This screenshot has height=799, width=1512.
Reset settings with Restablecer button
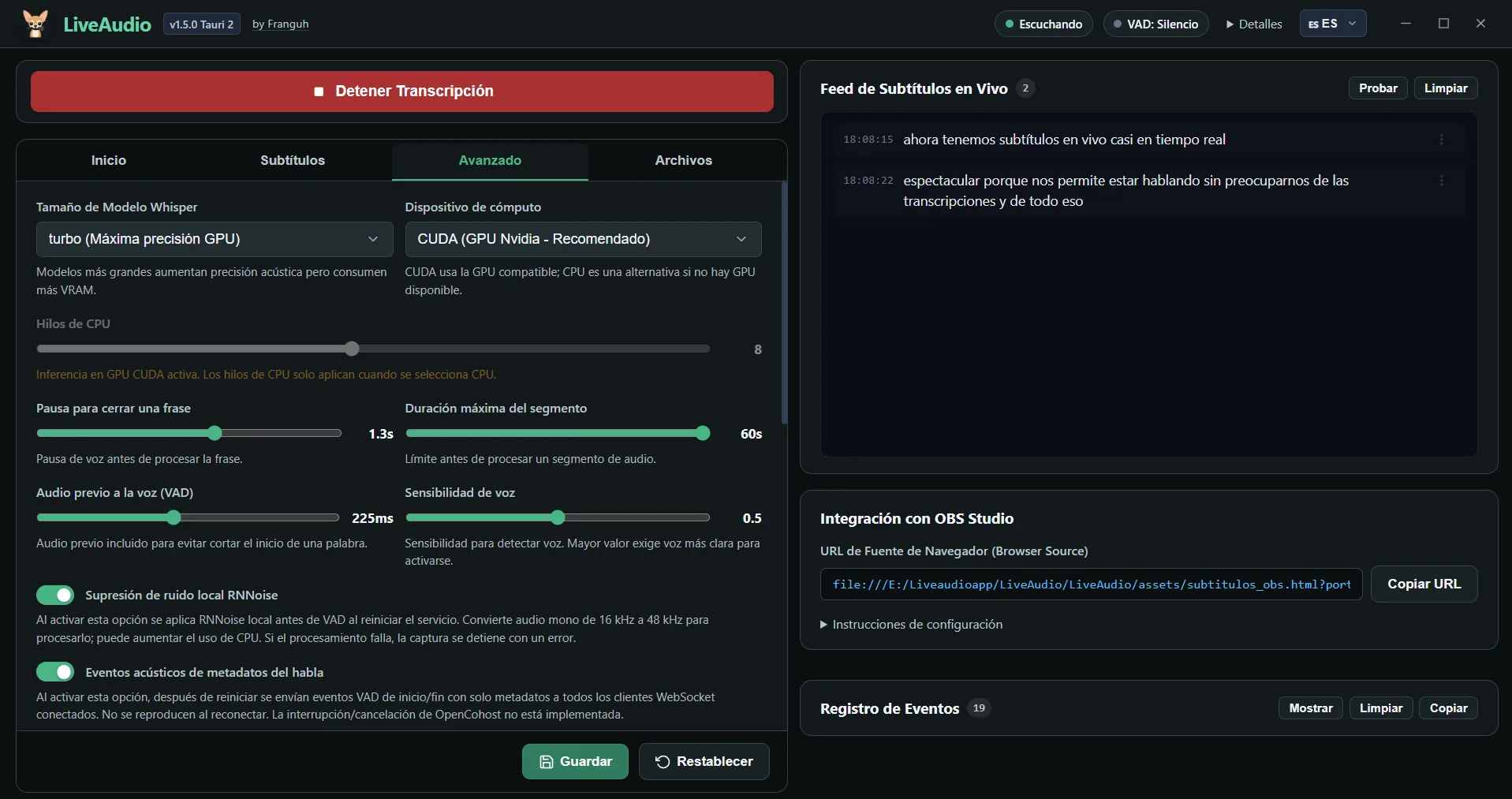coord(704,762)
